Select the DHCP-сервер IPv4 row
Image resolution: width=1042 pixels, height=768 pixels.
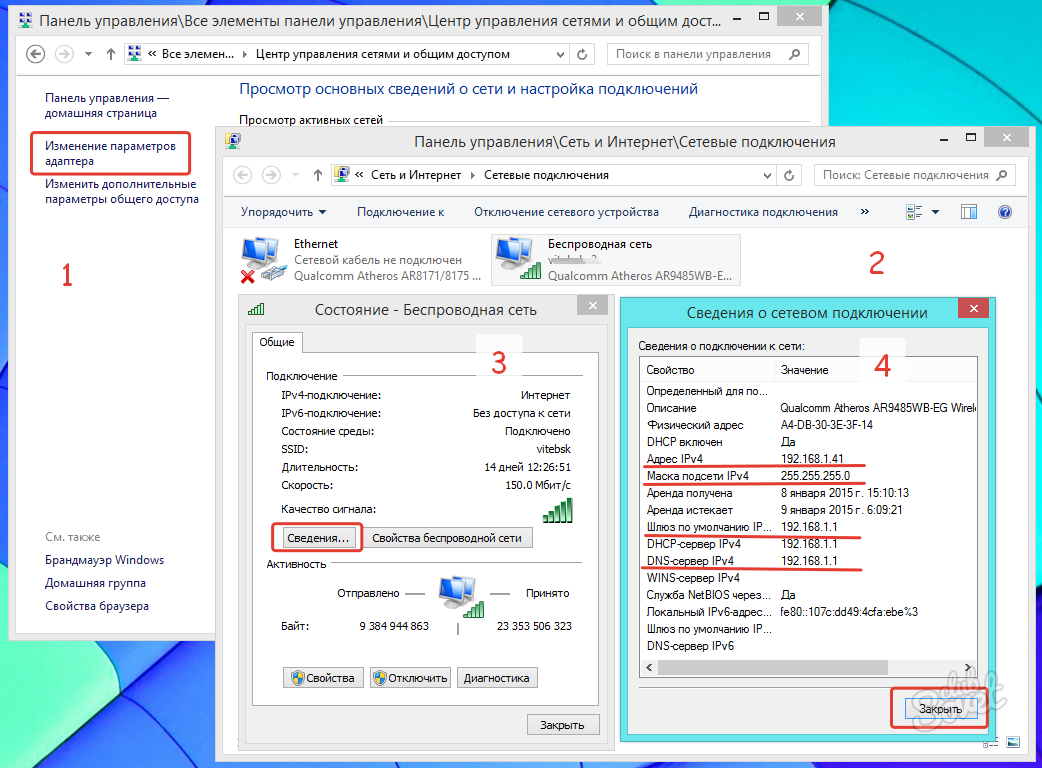(x=808, y=543)
